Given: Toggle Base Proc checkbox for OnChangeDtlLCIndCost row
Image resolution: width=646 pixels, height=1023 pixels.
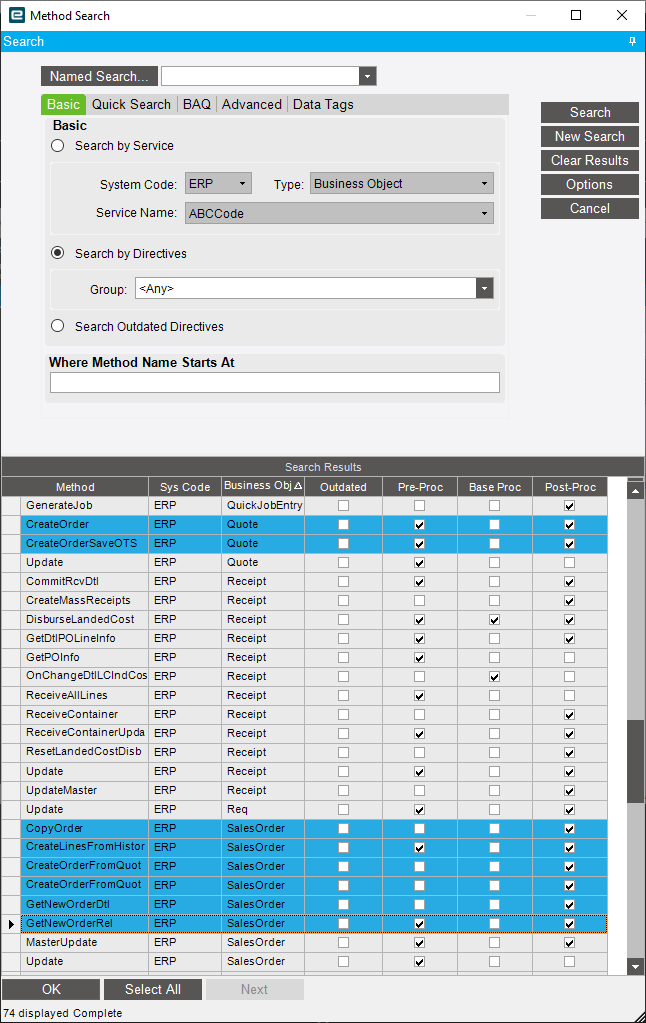Looking at the screenshot, I should pyautogui.click(x=495, y=677).
